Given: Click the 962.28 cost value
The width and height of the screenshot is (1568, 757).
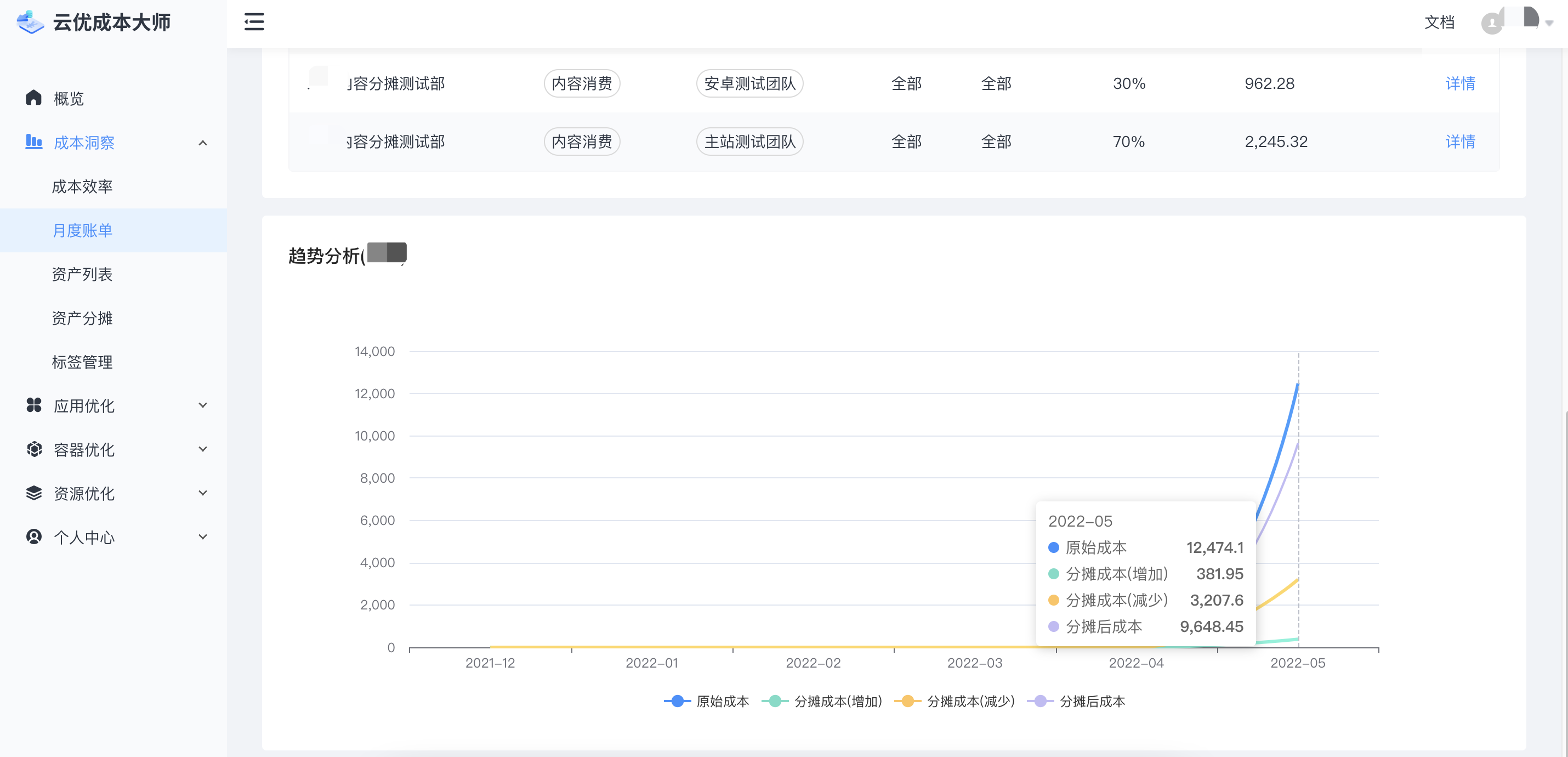Looking at the screenshot, I should click(1269, 83).
